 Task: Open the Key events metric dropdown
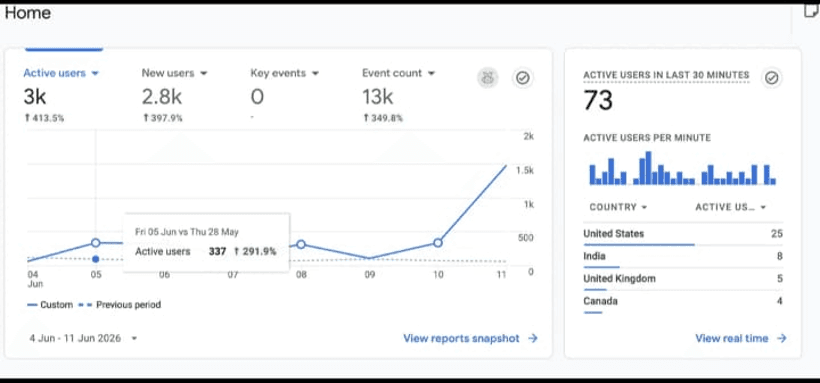coord(284,73)
